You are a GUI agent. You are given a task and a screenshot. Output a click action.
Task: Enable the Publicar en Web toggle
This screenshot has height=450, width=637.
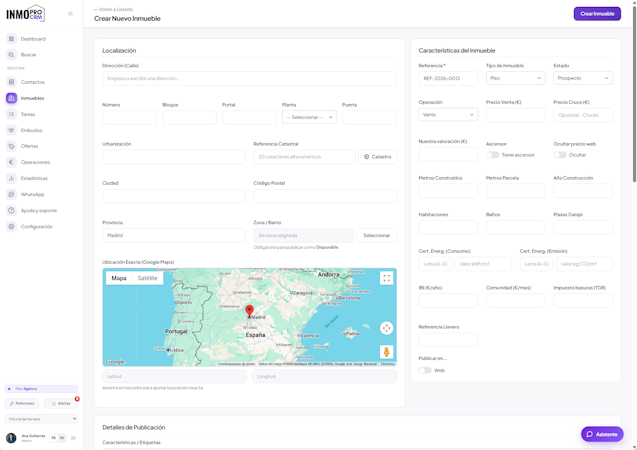pyautogui.click(x=425, y=370)
